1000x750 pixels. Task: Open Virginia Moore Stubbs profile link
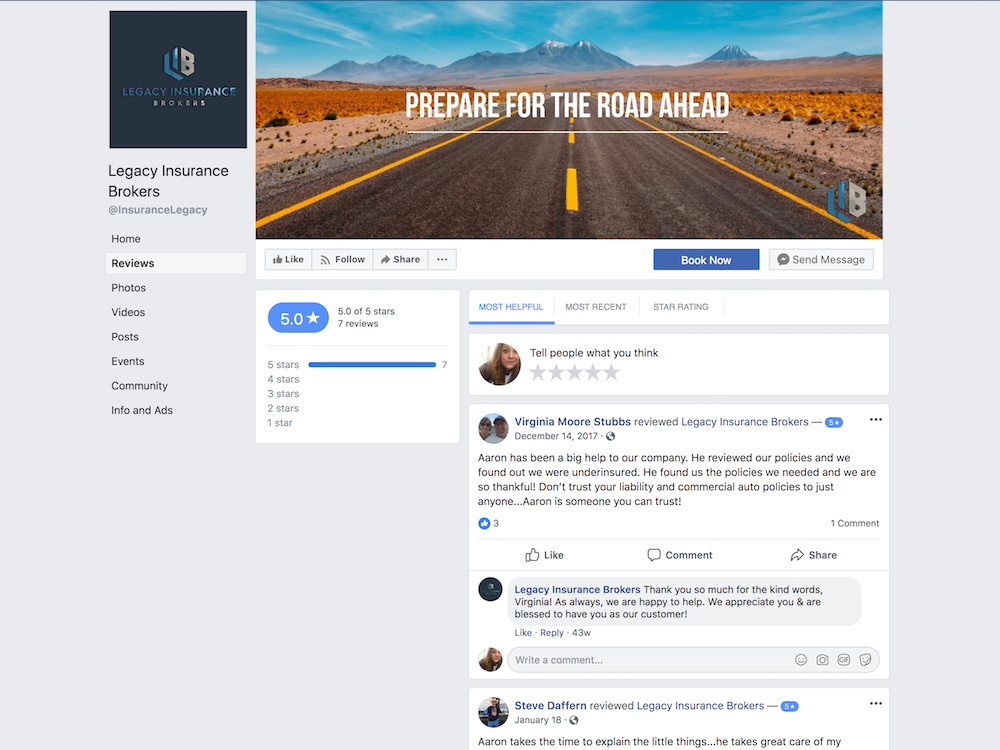click(572, 422)
